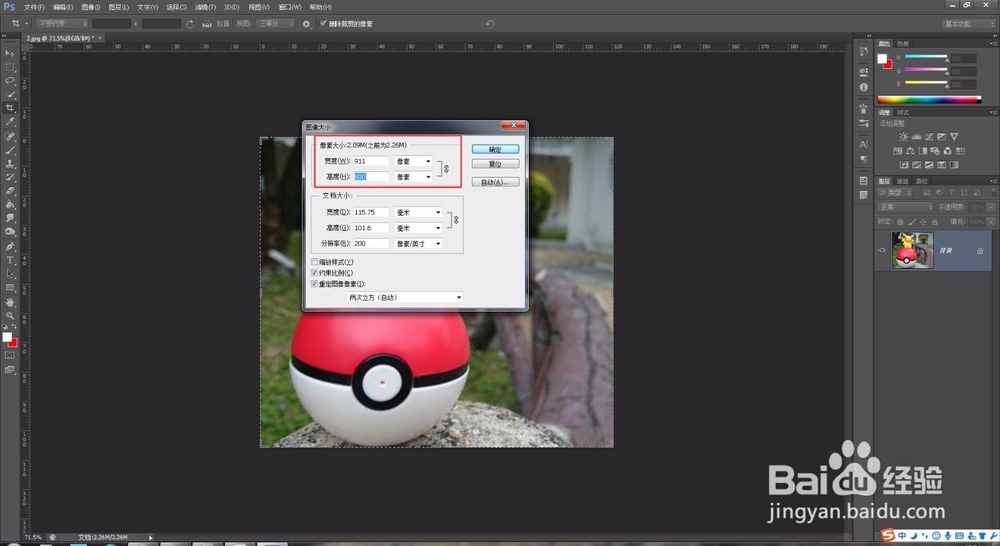Screen dimensions: 1000x546
Task: Open the Character panel icon
Action: pos(864,145)
